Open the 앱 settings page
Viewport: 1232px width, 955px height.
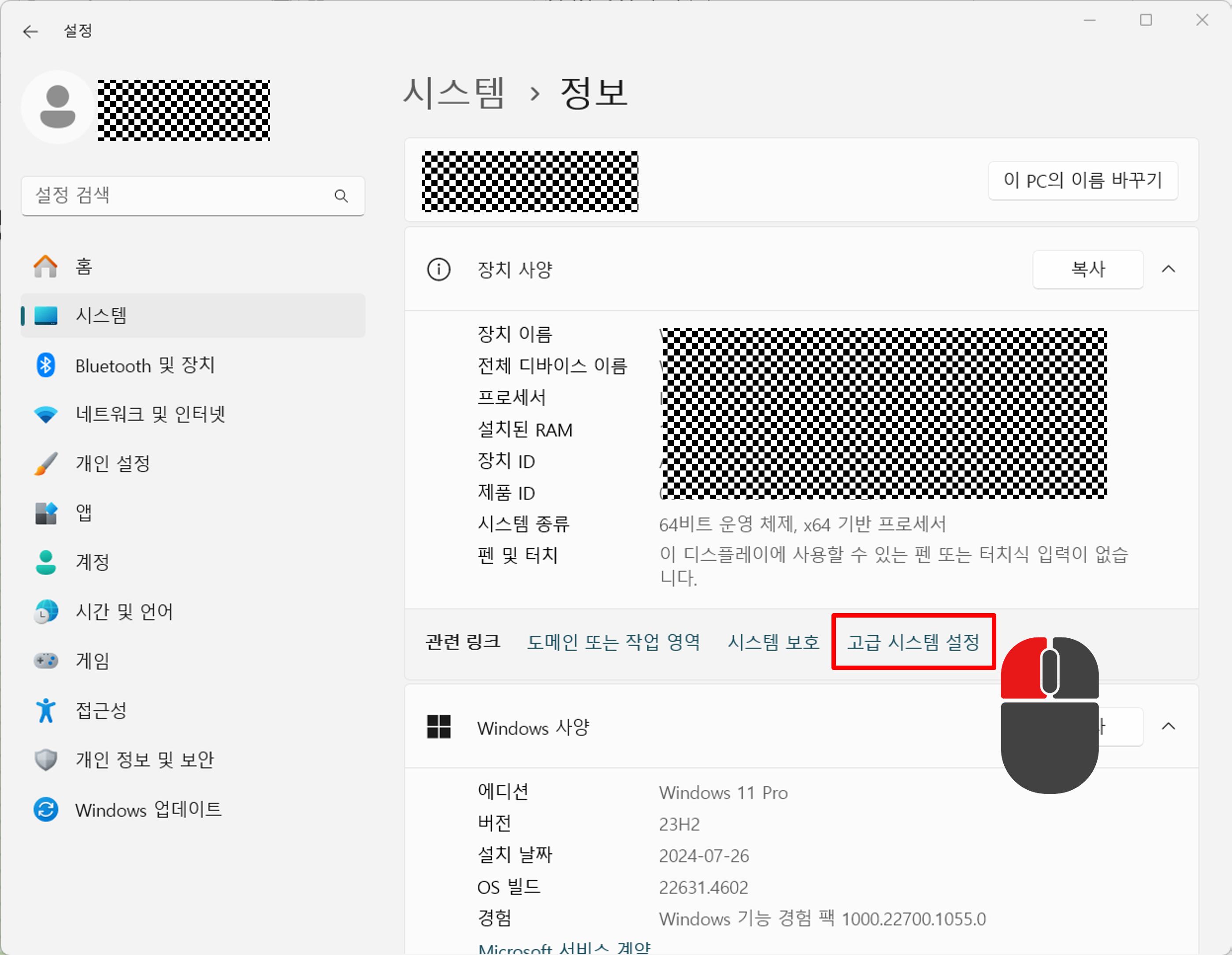pos(193,513)
